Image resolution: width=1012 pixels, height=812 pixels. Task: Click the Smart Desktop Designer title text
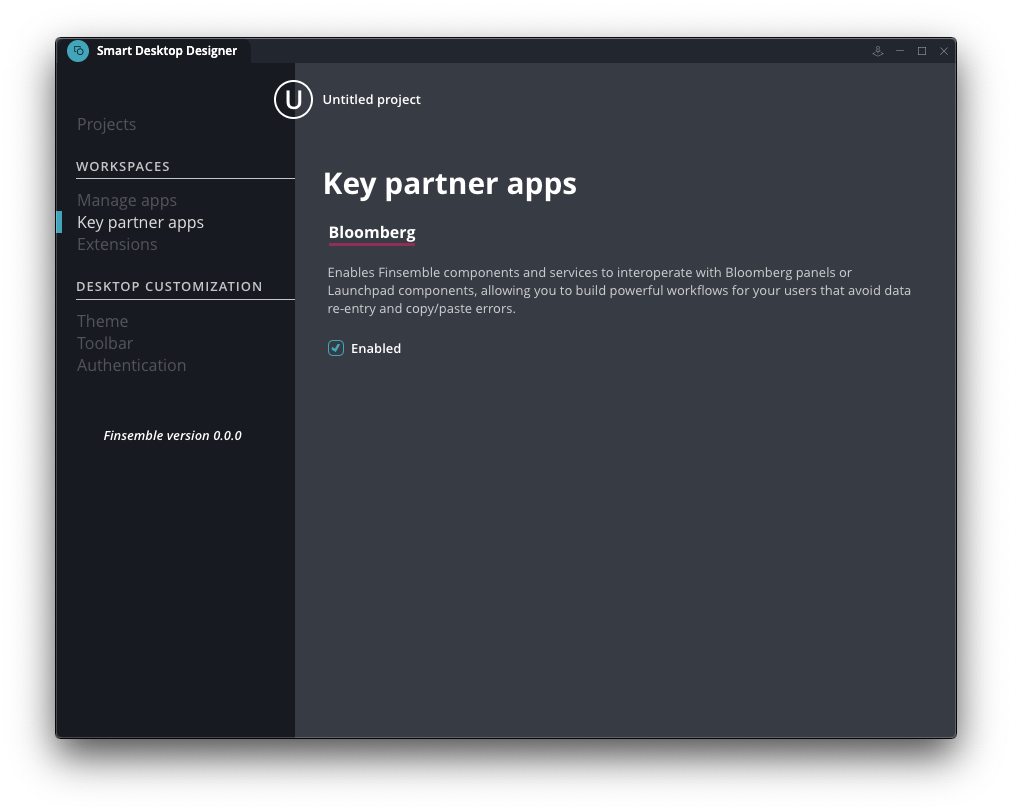pyautogui.click(x=167, y=51)
